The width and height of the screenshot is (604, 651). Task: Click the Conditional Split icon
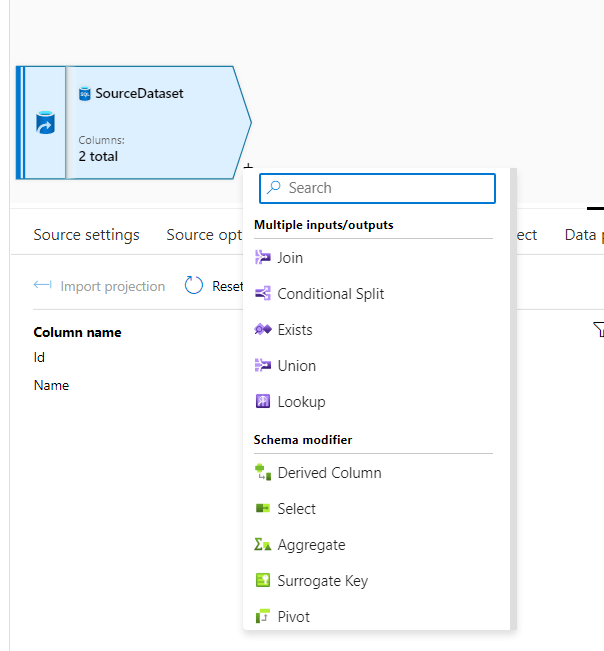click(x=263, y=294)
